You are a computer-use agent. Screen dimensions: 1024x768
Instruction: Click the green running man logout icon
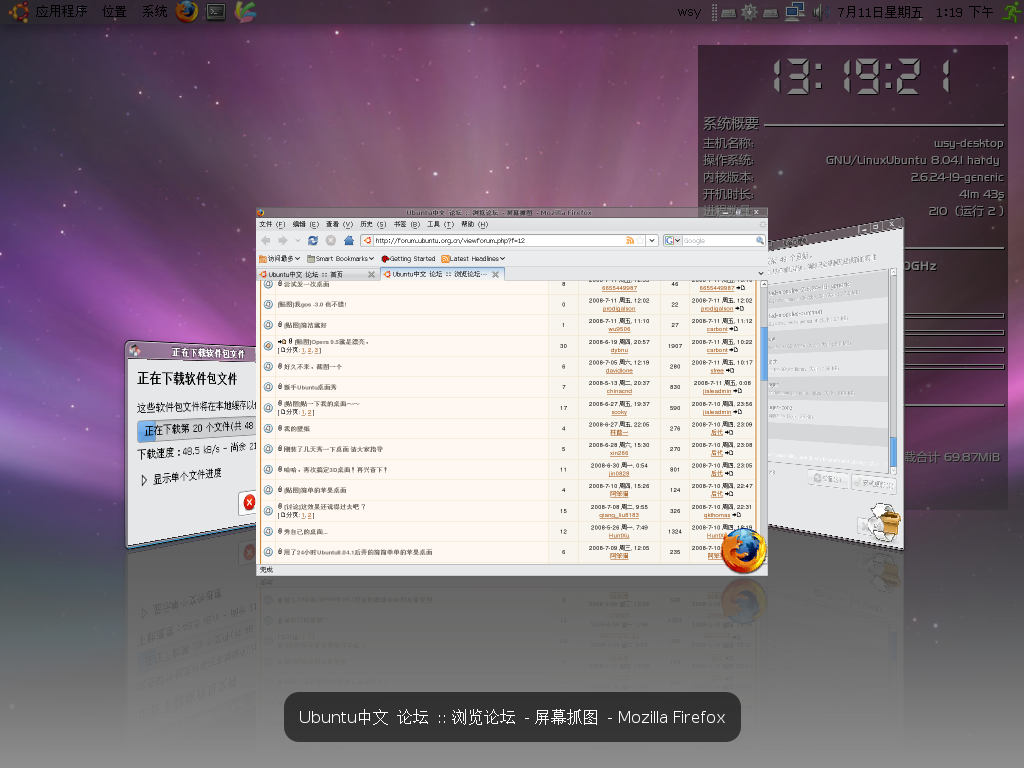1012,12
